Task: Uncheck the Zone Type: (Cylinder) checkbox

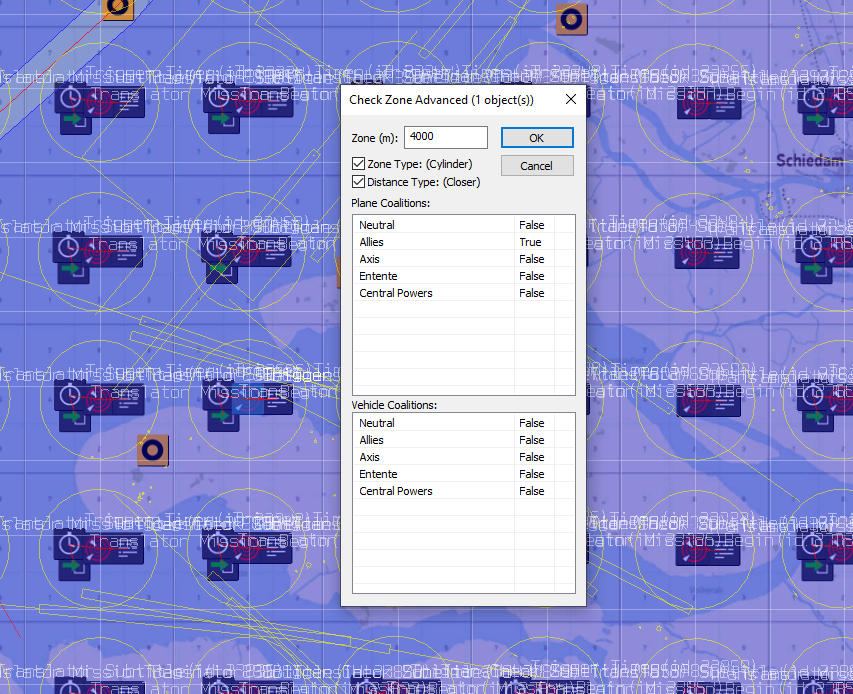Action: point(357,164)
